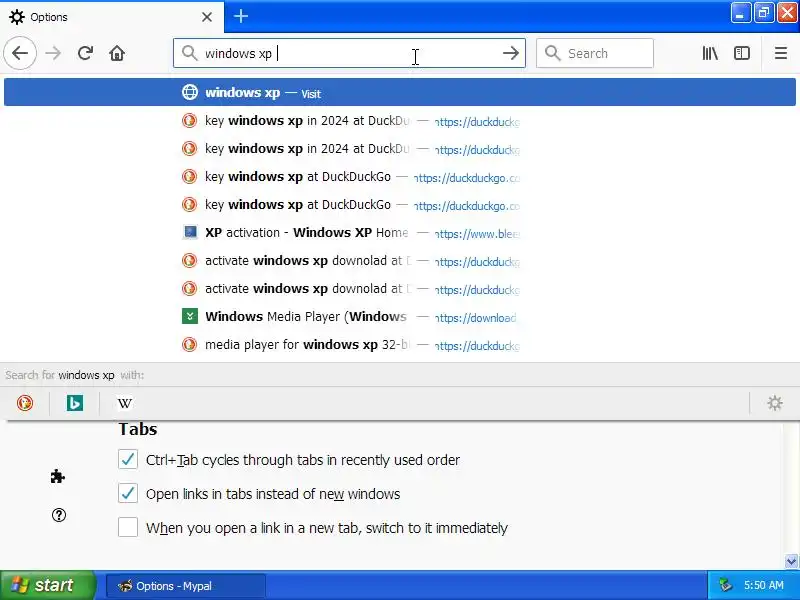
Task: Click the address bar text field
Action: point(348,53)
